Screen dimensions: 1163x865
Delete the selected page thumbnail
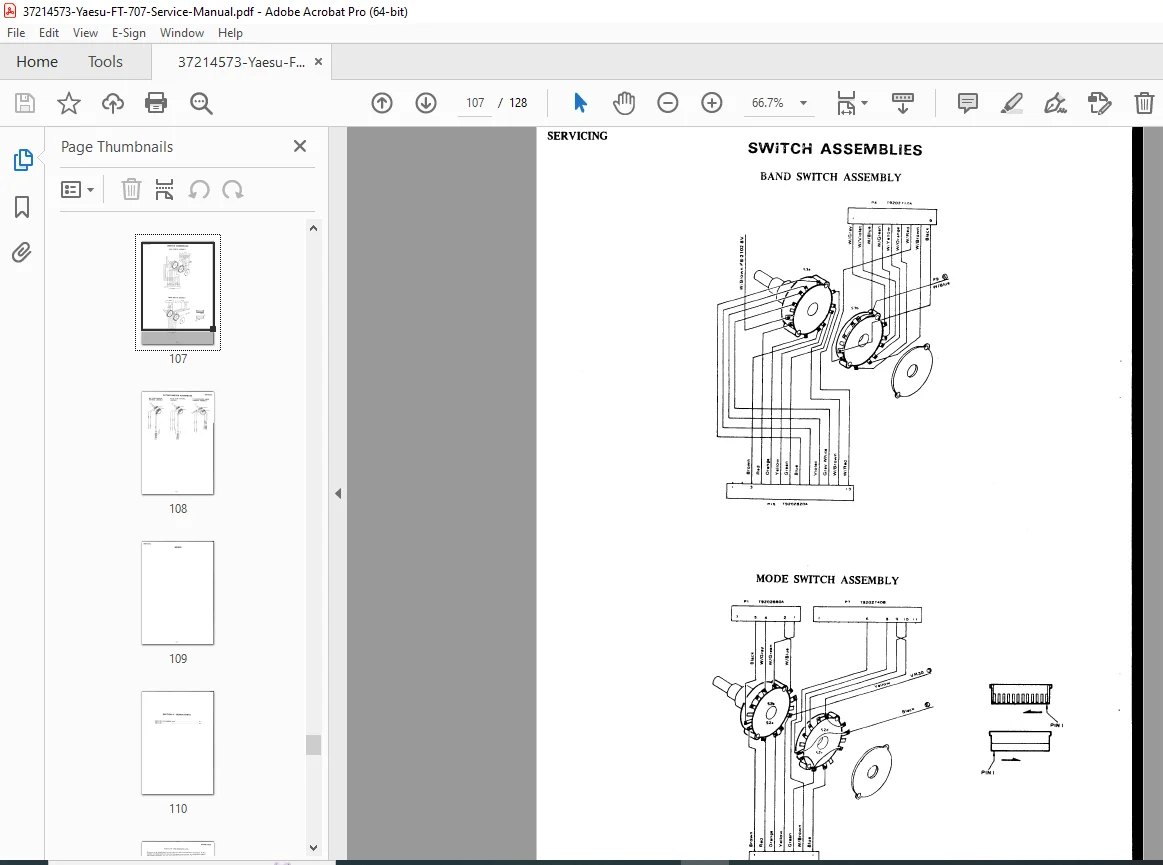point(131,189)
